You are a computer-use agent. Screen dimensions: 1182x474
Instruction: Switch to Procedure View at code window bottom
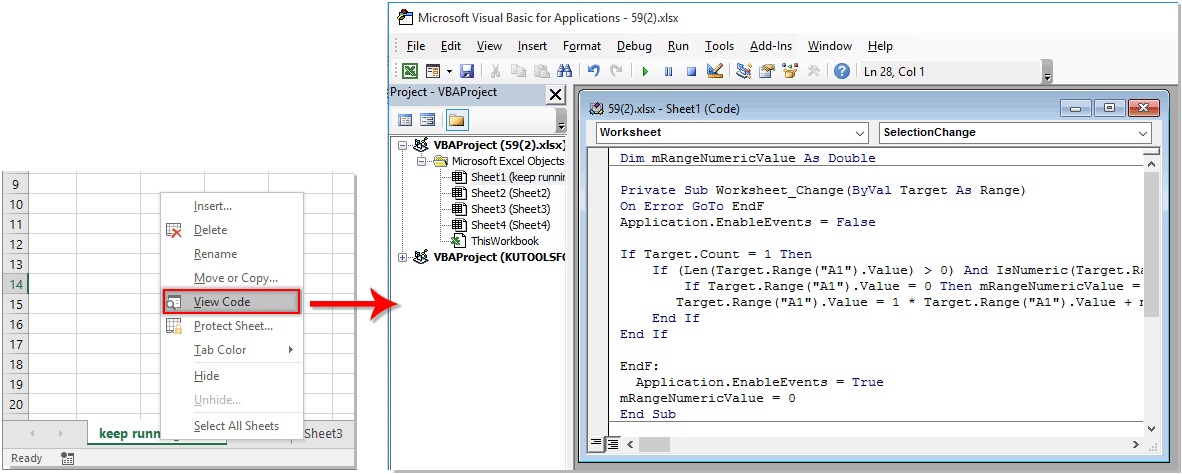click(596, 443)
